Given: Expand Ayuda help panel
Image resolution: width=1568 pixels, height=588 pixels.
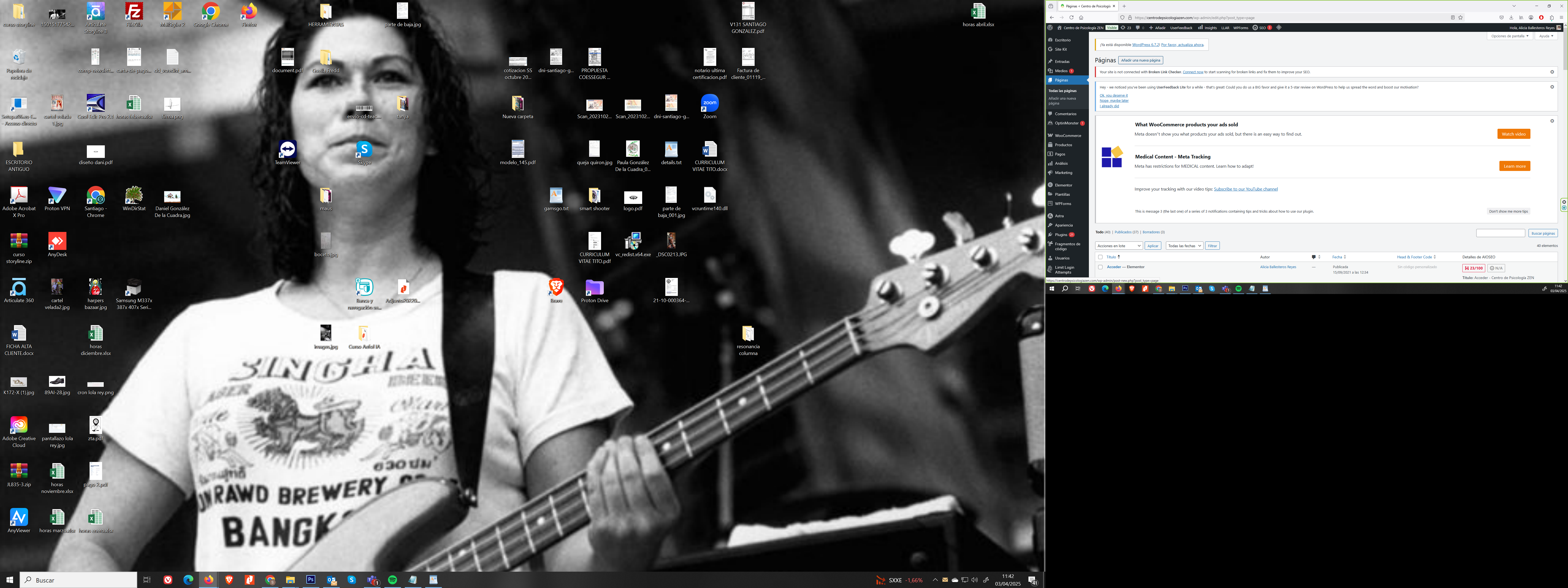Looking at the screenshot, I should 1546,36.
